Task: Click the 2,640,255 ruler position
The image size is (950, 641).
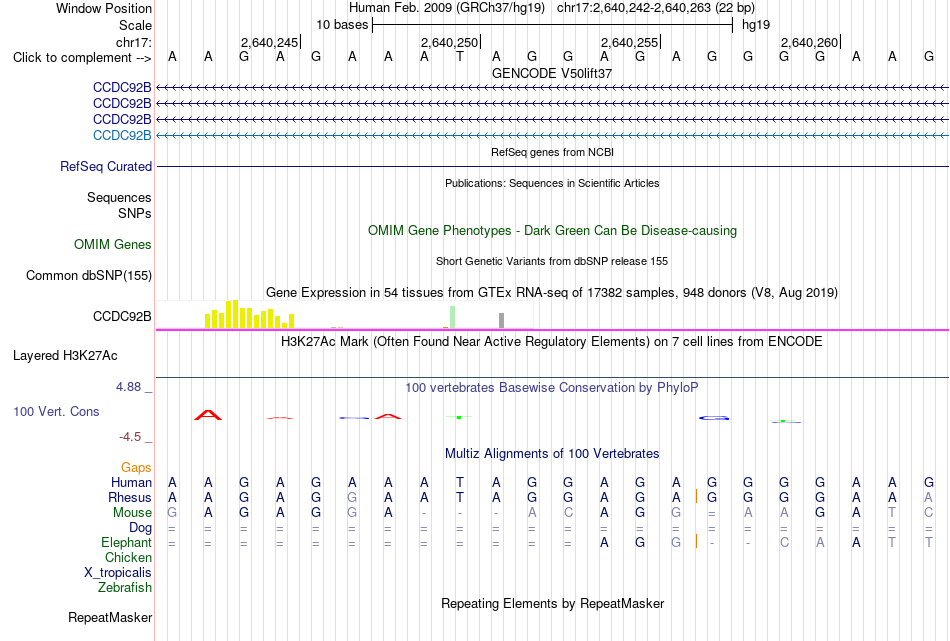Action: click(629, 42)
